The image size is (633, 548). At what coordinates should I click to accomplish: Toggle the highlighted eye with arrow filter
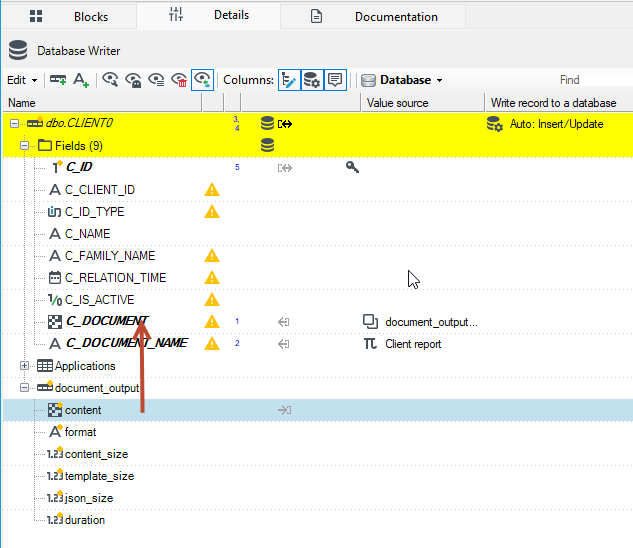(202, 80)
